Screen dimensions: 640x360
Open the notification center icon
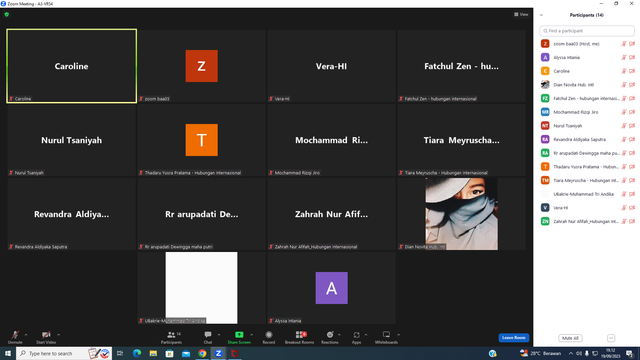[630, 353]
